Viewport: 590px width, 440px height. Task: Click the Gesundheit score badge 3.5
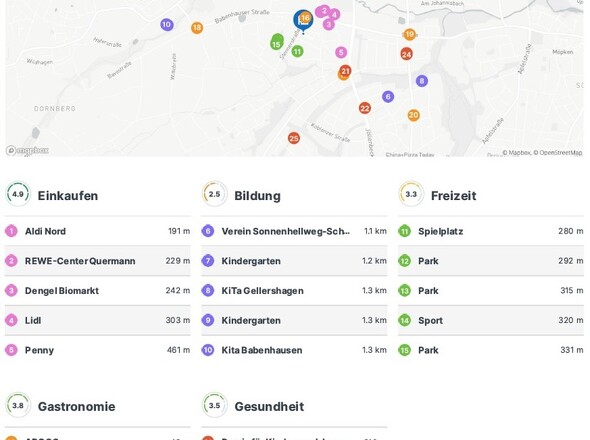pos(214,405)
